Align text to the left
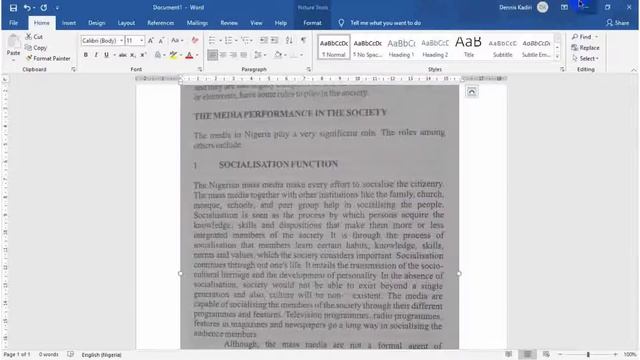Viewport: 640px width, 360px height. [212, 55]
